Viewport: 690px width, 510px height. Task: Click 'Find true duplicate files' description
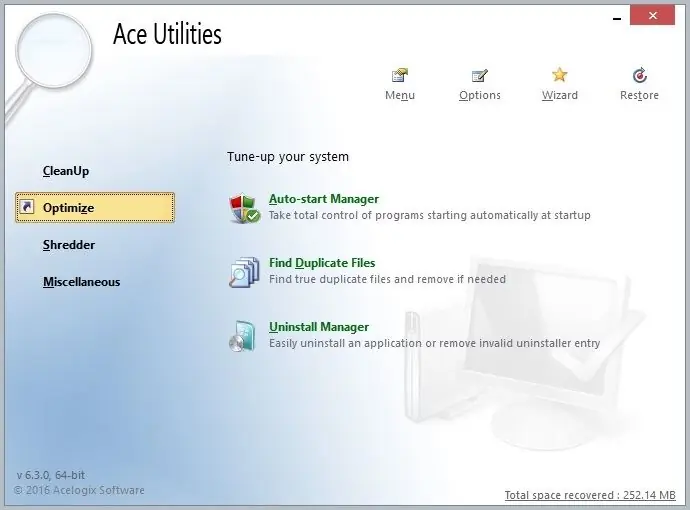(387, 279)
